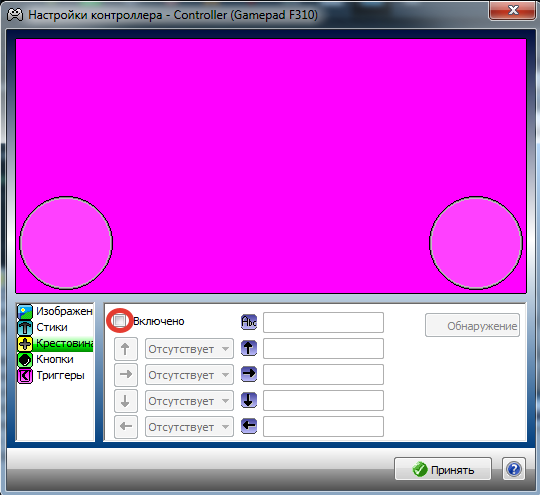The width and height of the screenshot is (540, 495).
Task: Open the right direction Отсутствует dropdown
Action: pyautogui.click(x=189, y=375)
